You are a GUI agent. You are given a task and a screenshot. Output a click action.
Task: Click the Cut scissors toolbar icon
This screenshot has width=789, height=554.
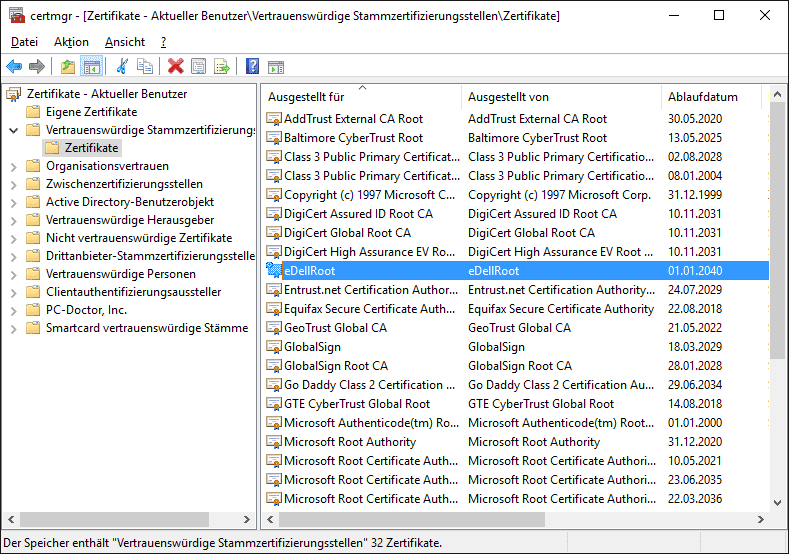(122, 66)
